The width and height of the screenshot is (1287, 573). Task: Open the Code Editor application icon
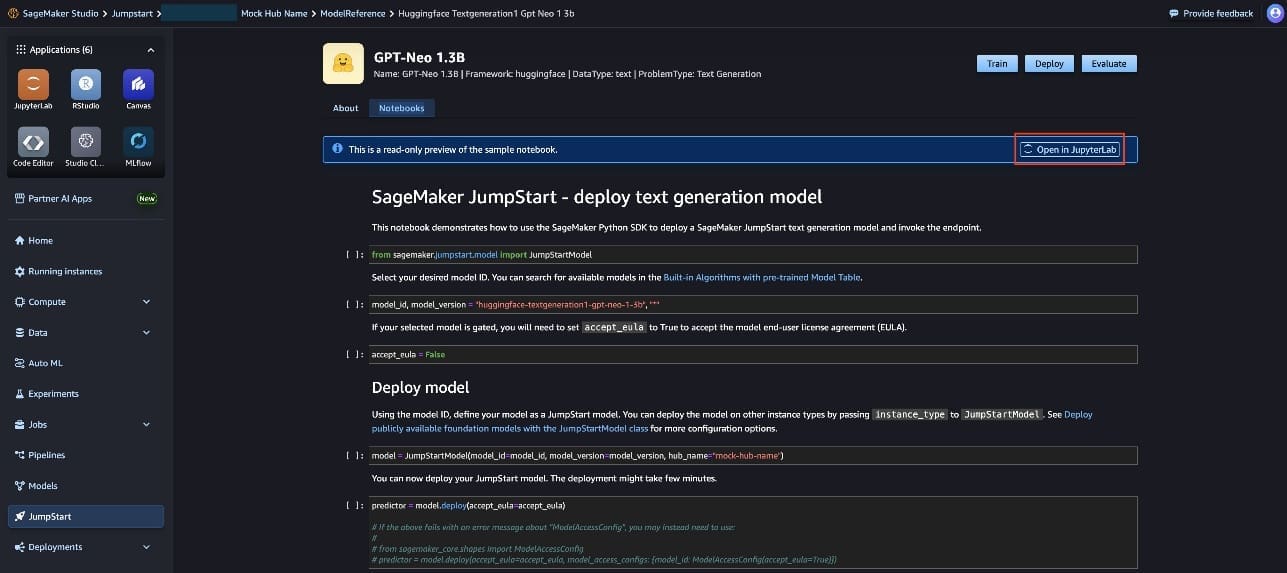pyautogui.click(x=33, y=143)
